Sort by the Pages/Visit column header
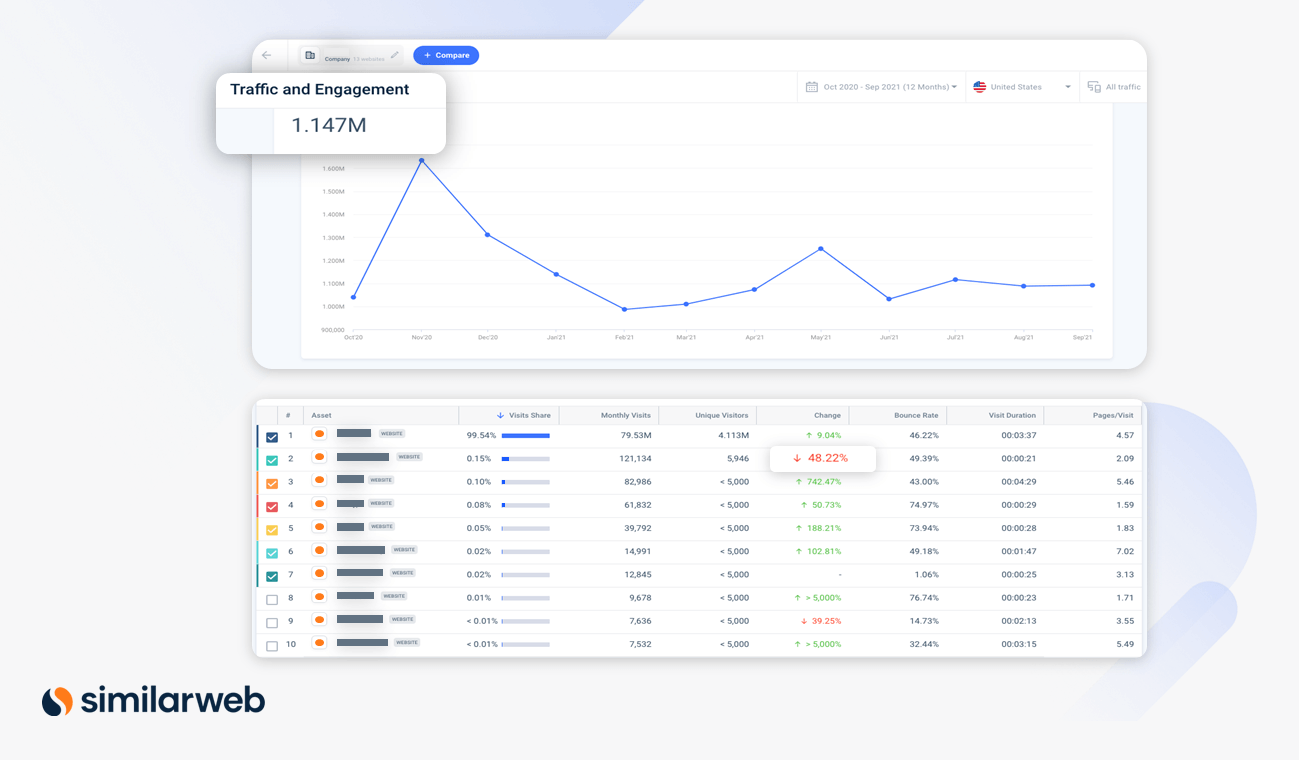This screenshot has height=760, width=1299. 1113,415
